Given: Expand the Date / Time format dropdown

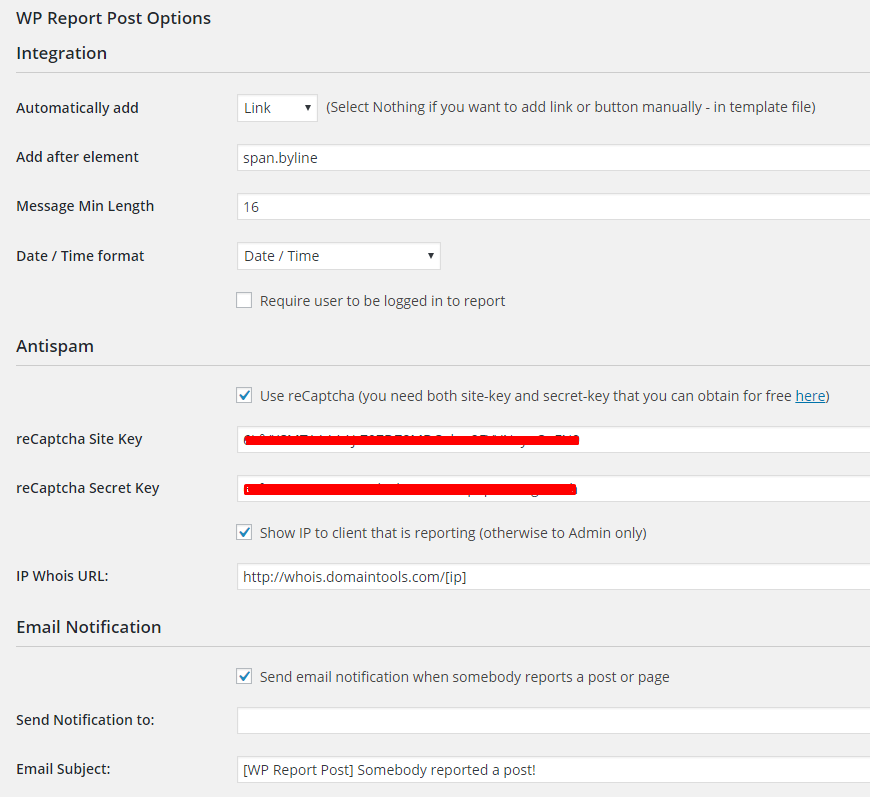Looking at the screenshot, I should coord(338,256).
